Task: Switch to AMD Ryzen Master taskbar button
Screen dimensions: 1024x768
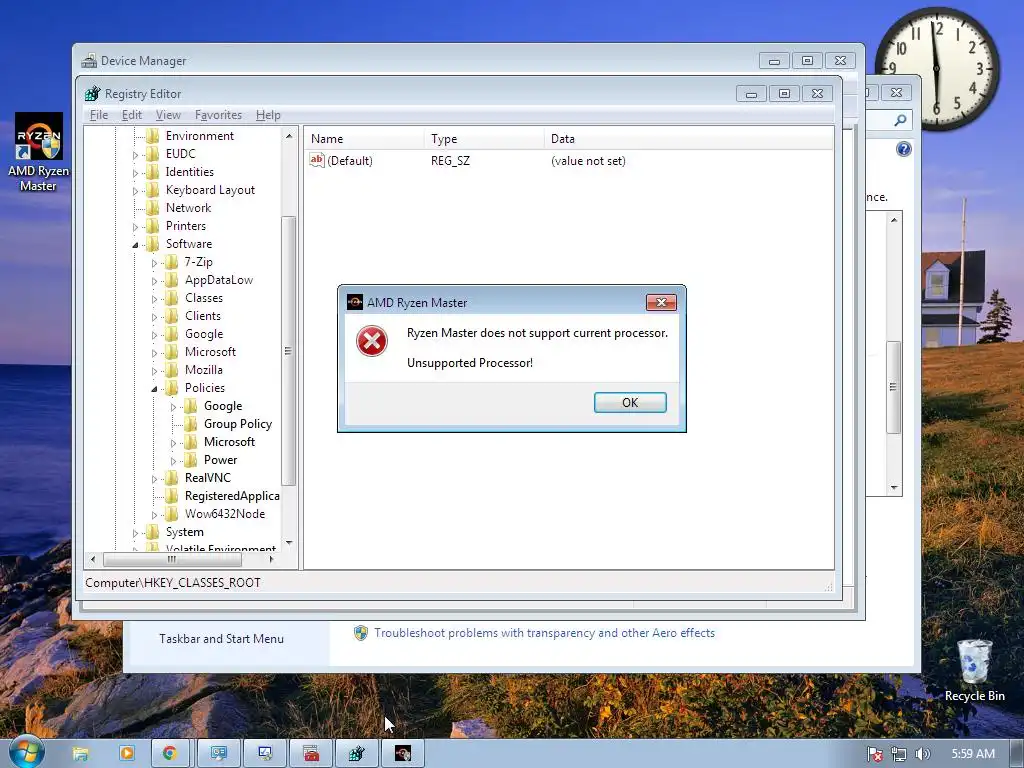Action: 403,754
